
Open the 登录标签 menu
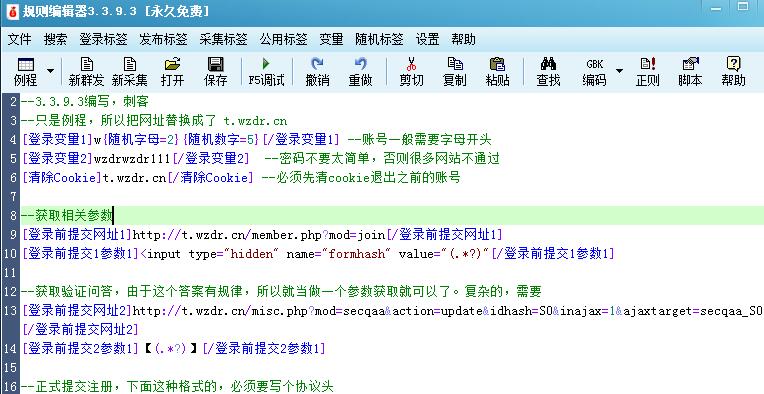(103, 39)
